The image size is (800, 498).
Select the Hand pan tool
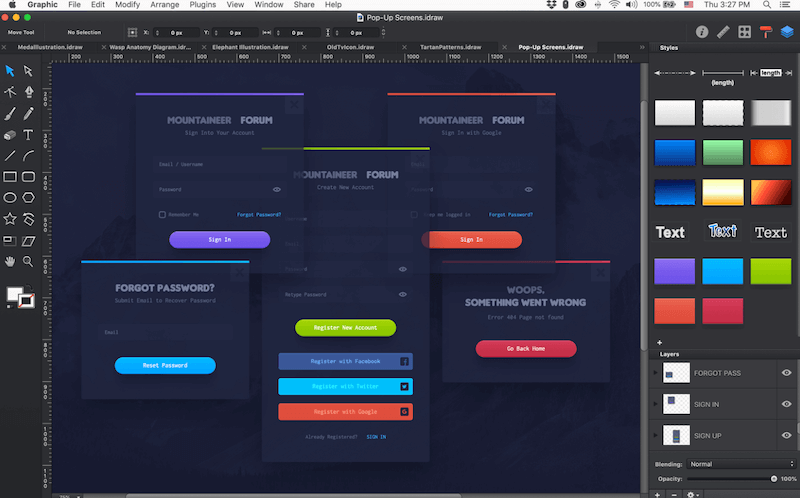pos(10,262)
